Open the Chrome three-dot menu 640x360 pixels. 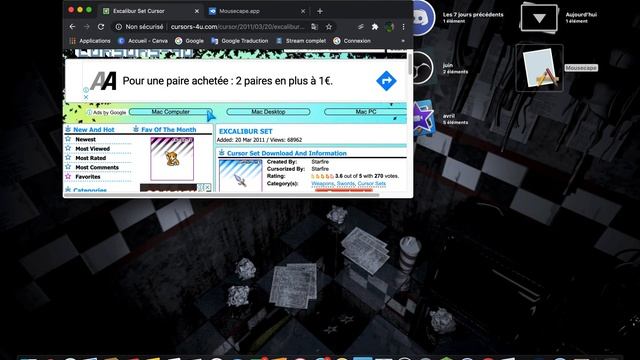(x=403, y=27)
